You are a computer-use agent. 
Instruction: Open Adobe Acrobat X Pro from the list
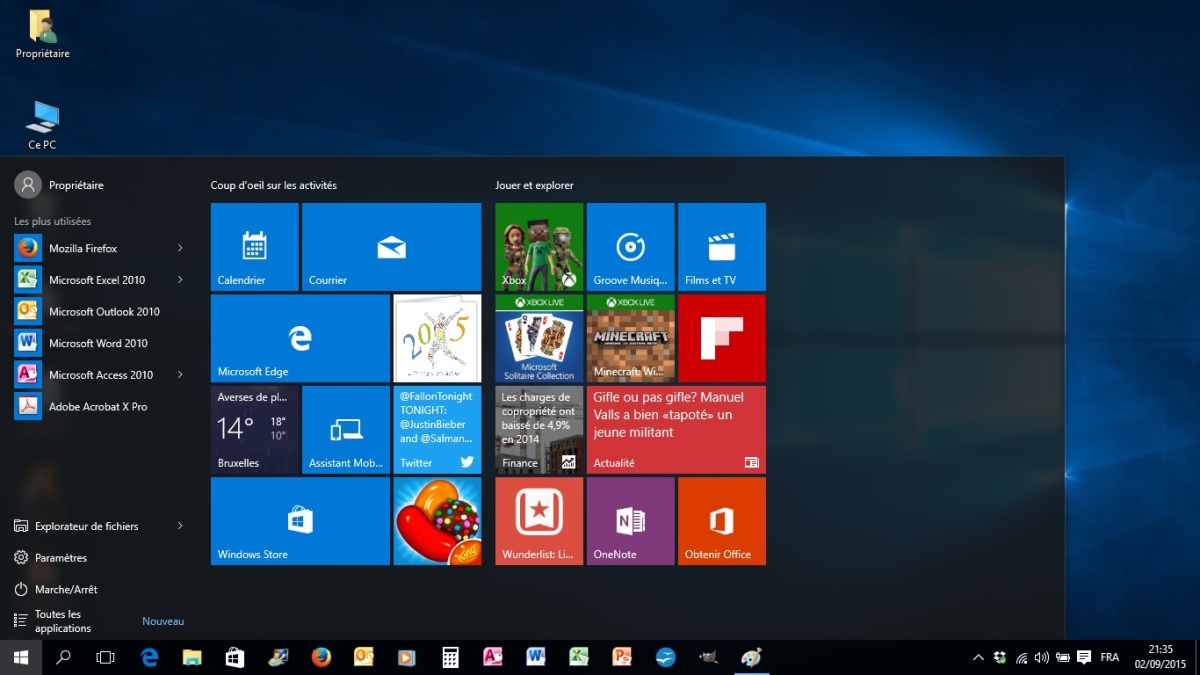pos(100,407)
